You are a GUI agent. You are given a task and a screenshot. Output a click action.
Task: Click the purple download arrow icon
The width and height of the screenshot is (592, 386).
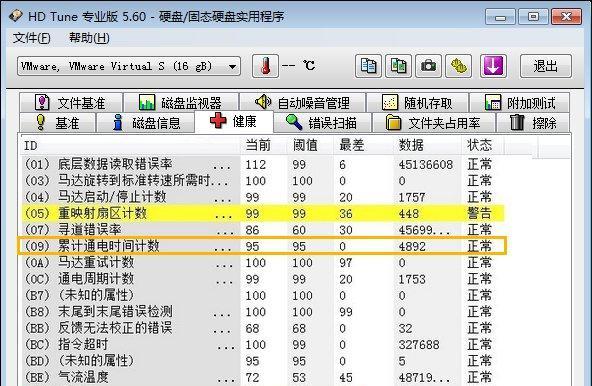click(493, 66)
